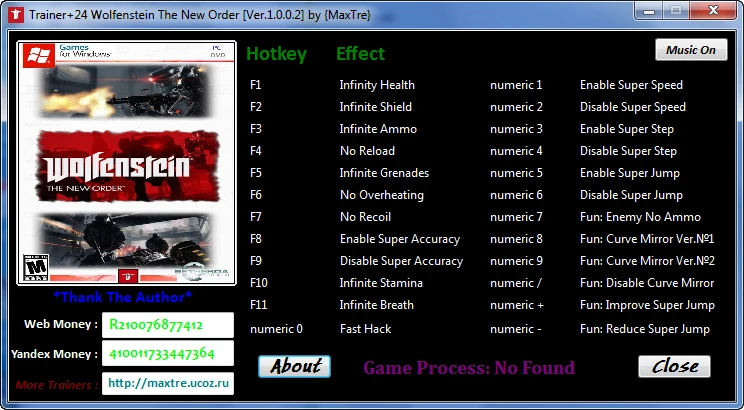Click Fun: Curve Mirror Ver.№1 text
Screen dimensions: 744x410
(647, 239)
